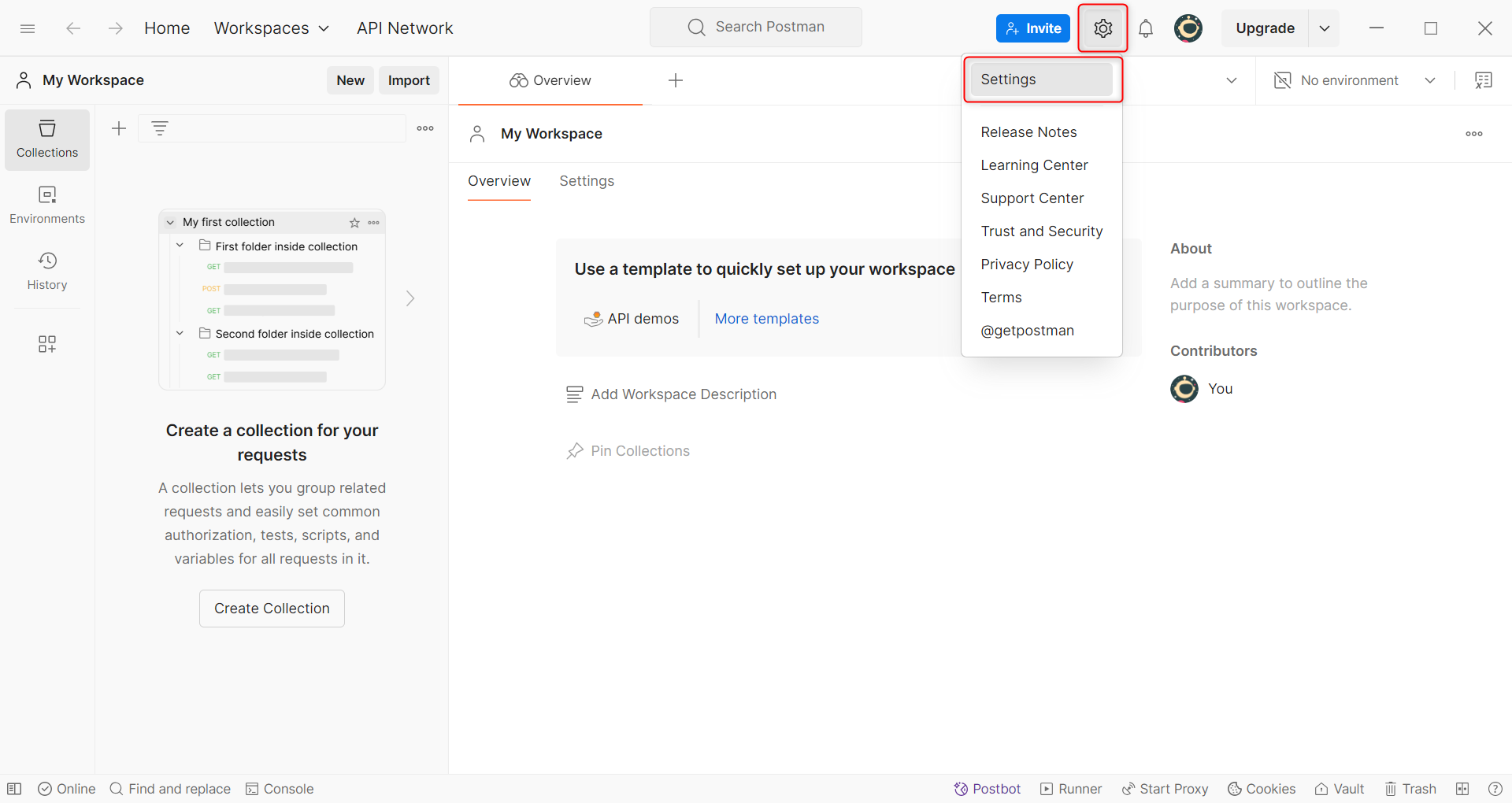Collapse First folder inside collection

click(x=180, y=246)
